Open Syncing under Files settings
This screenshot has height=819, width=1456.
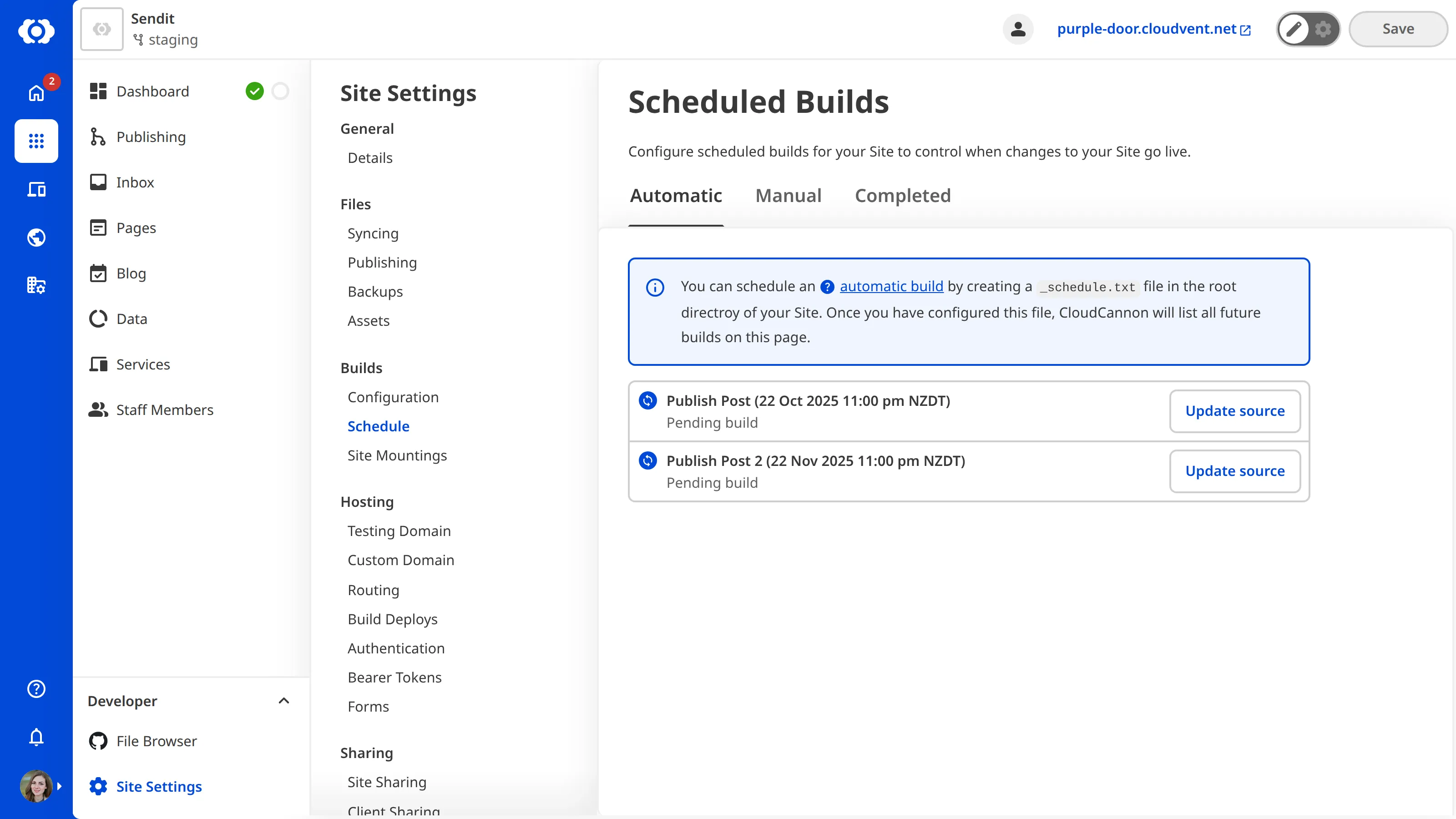pyautogui.click(x=373, y=233)
